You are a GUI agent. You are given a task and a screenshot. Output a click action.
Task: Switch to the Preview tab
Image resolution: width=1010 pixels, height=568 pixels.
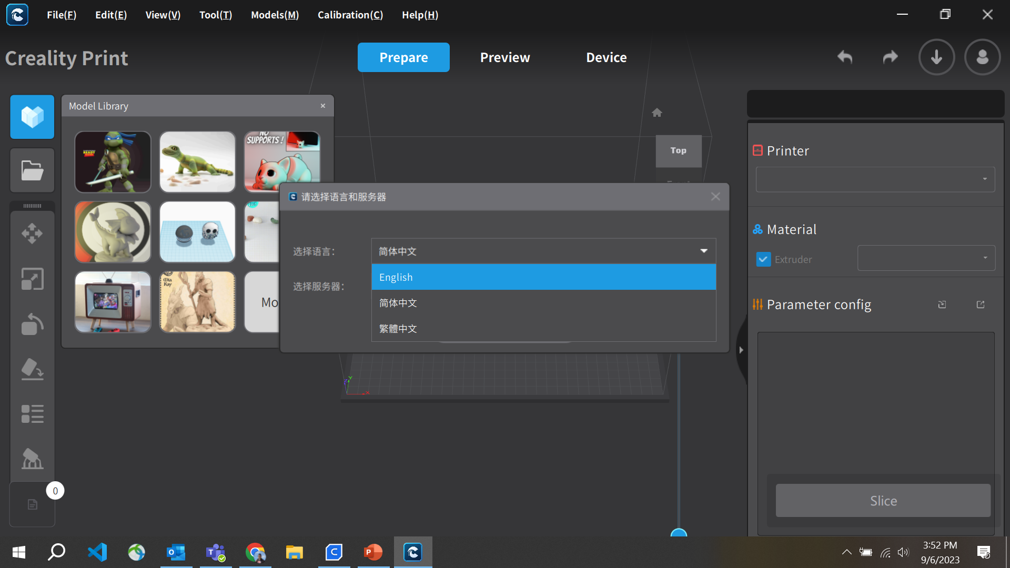point(505,57)
